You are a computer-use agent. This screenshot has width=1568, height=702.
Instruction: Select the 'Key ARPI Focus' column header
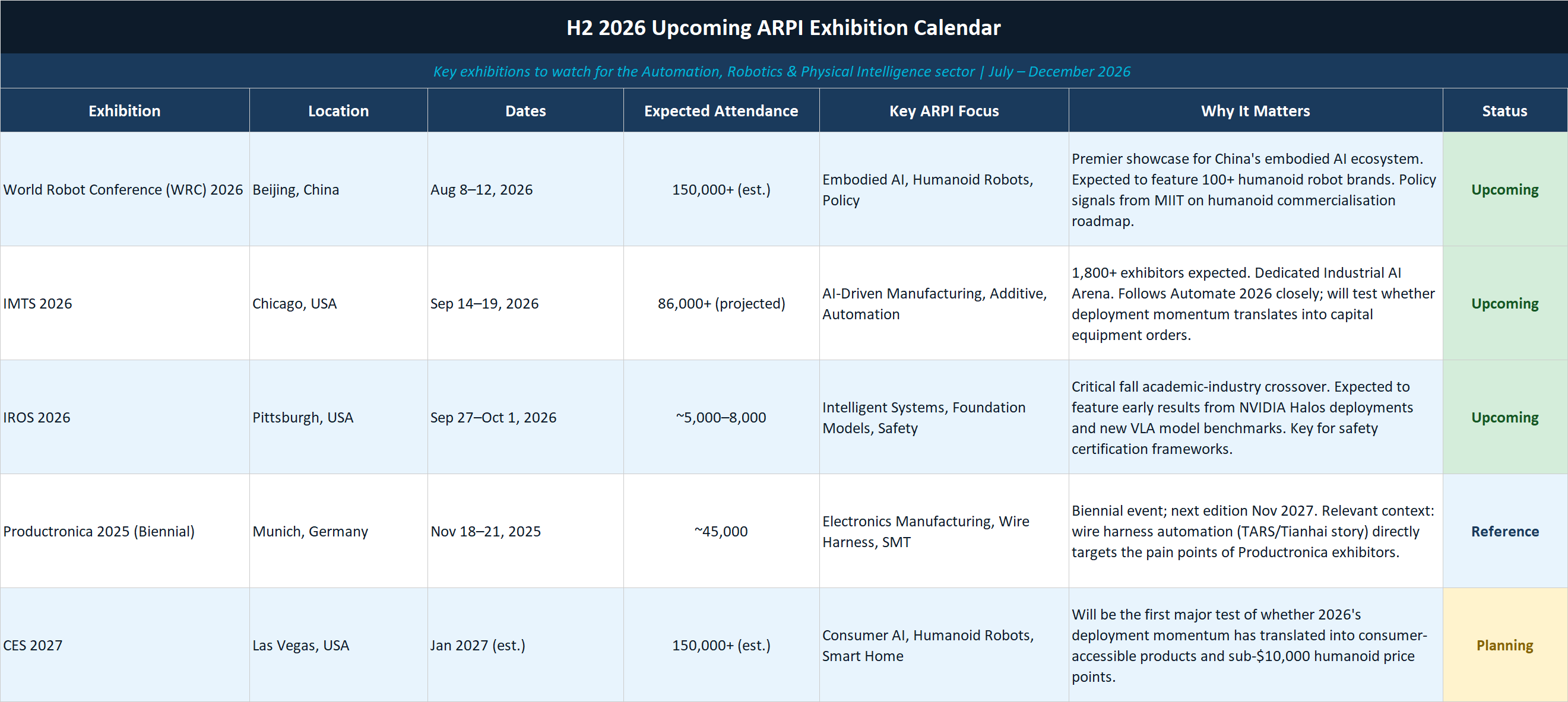click(x=944, y=111)
